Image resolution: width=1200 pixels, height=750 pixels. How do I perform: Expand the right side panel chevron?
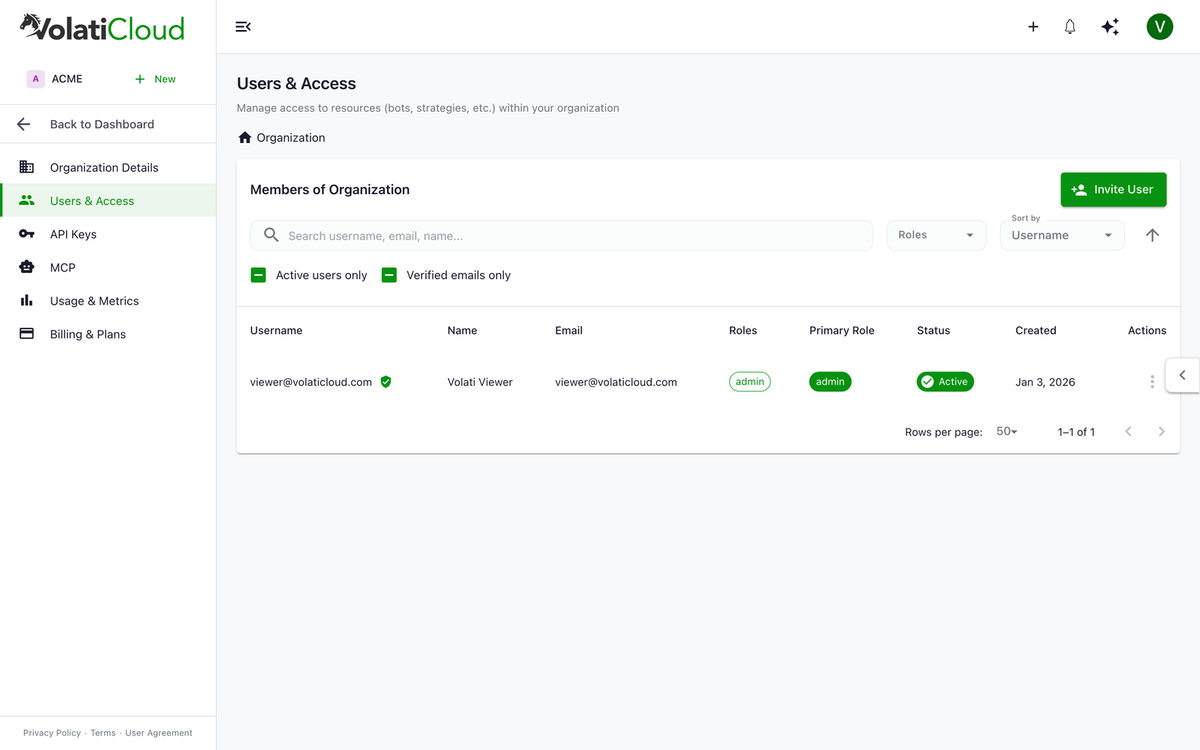(1182, 375)
